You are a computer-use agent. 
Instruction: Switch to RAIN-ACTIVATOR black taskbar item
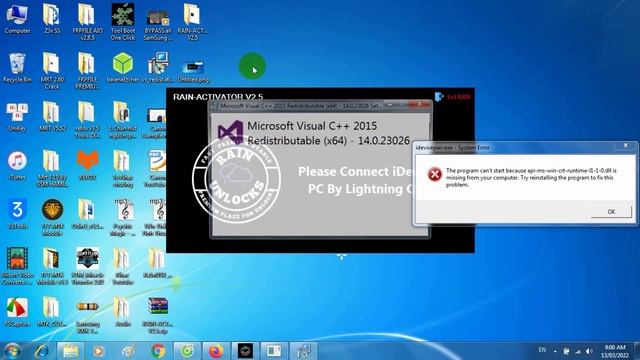245,351
